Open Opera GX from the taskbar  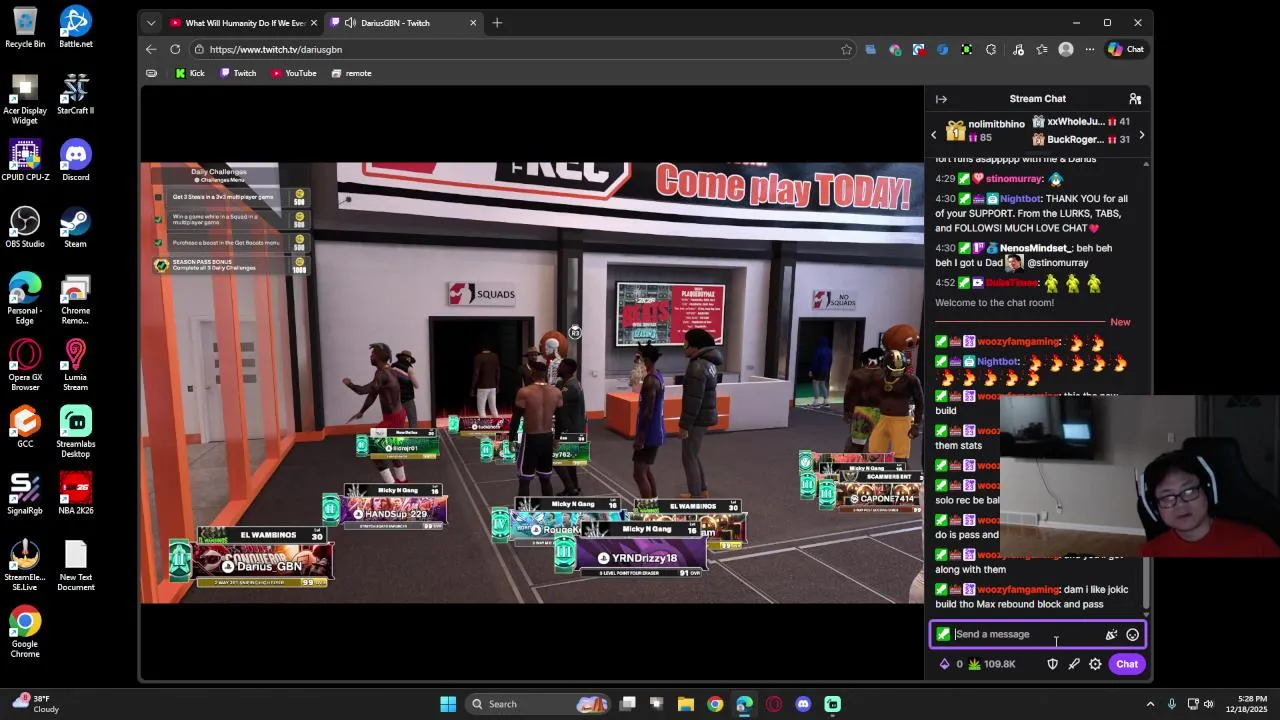click(x=773, y=704)
